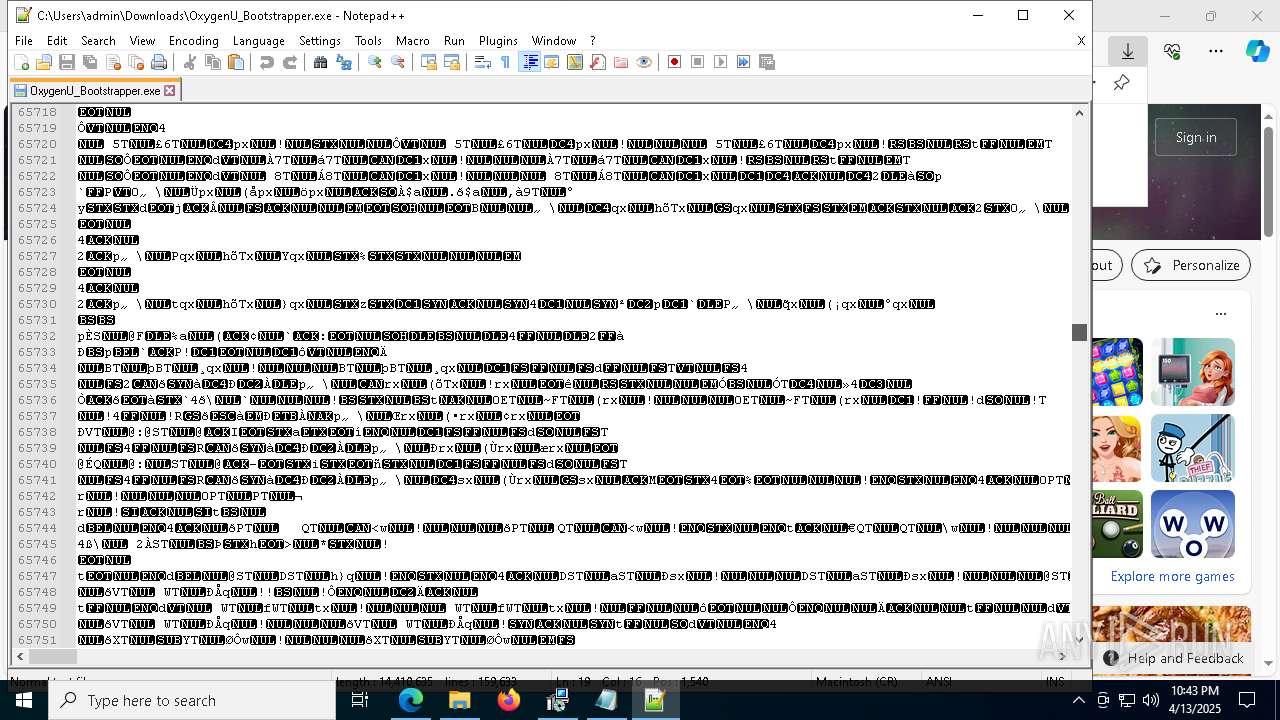This screenshot has height=720, width=1280.
Task: Click the Save toolbar icon
Action: click(x=67, y=62)
